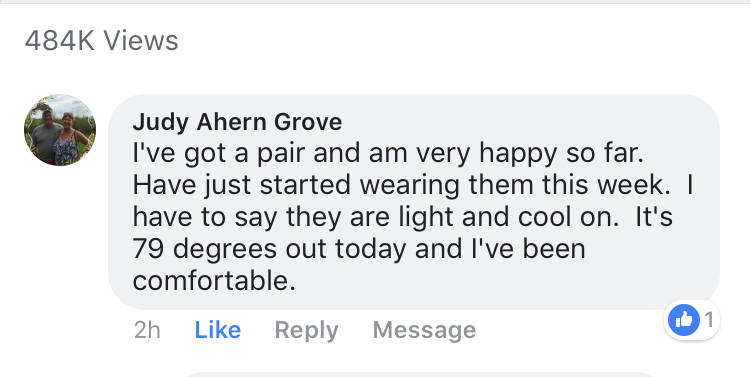Send a Message to the commenter
750x377 pixels.
tap(424, 330)
